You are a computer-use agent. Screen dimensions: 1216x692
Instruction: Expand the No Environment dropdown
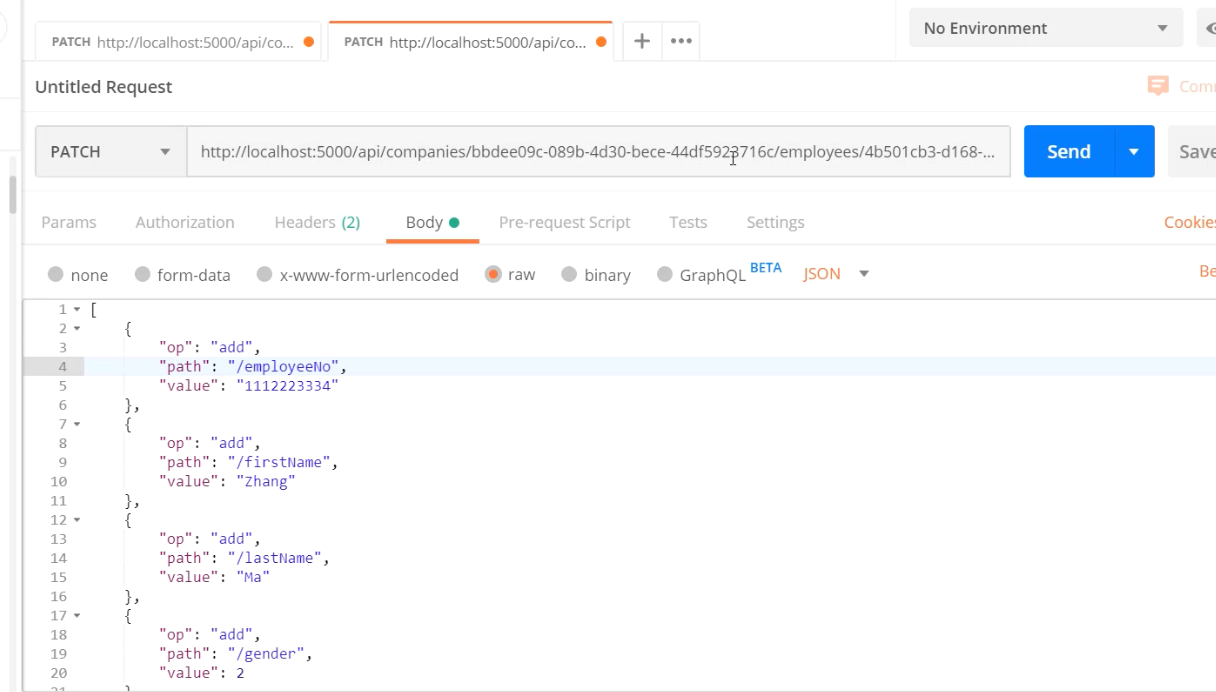click(x=1045, y=29)
